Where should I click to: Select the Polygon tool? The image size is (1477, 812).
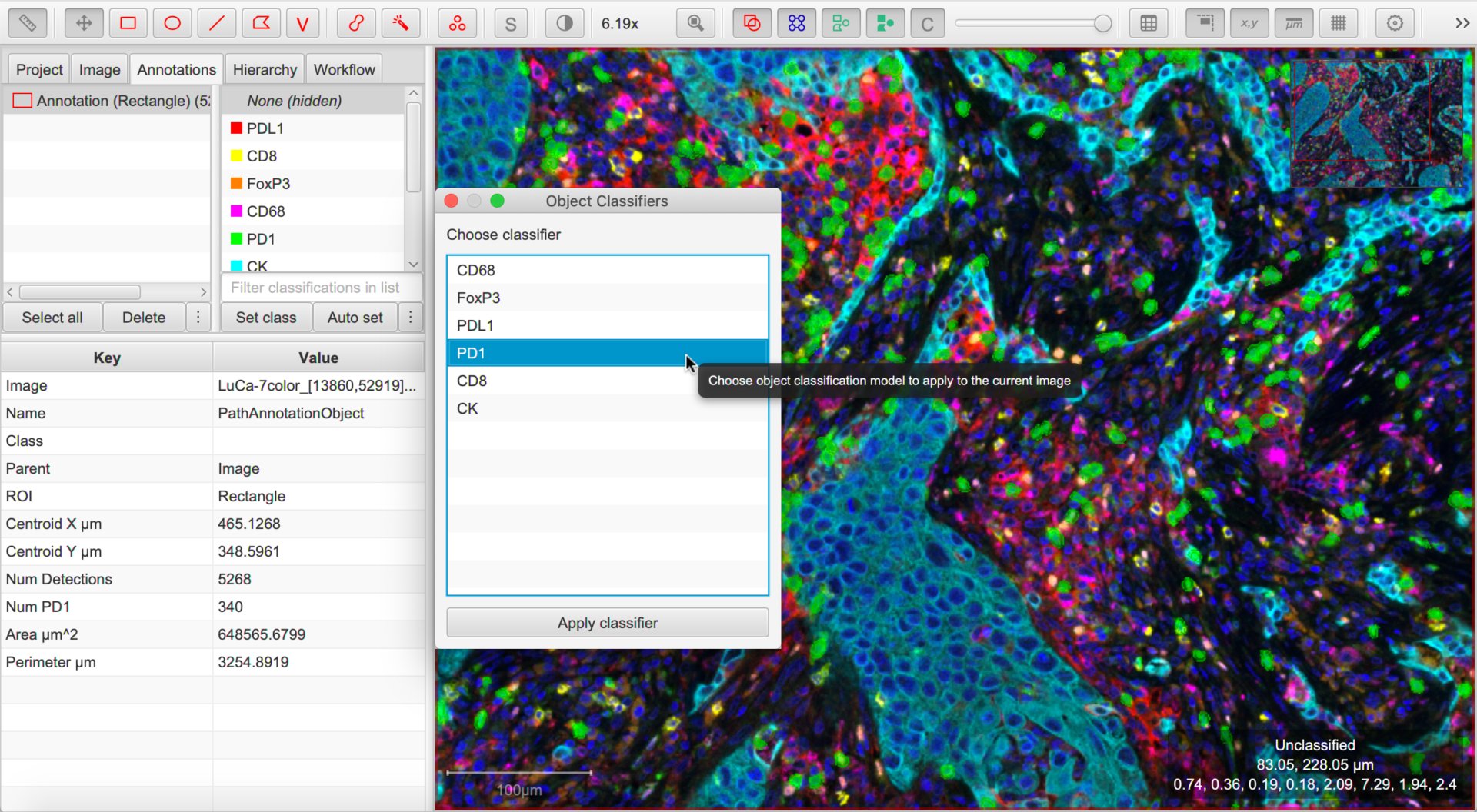coord(261,23)
